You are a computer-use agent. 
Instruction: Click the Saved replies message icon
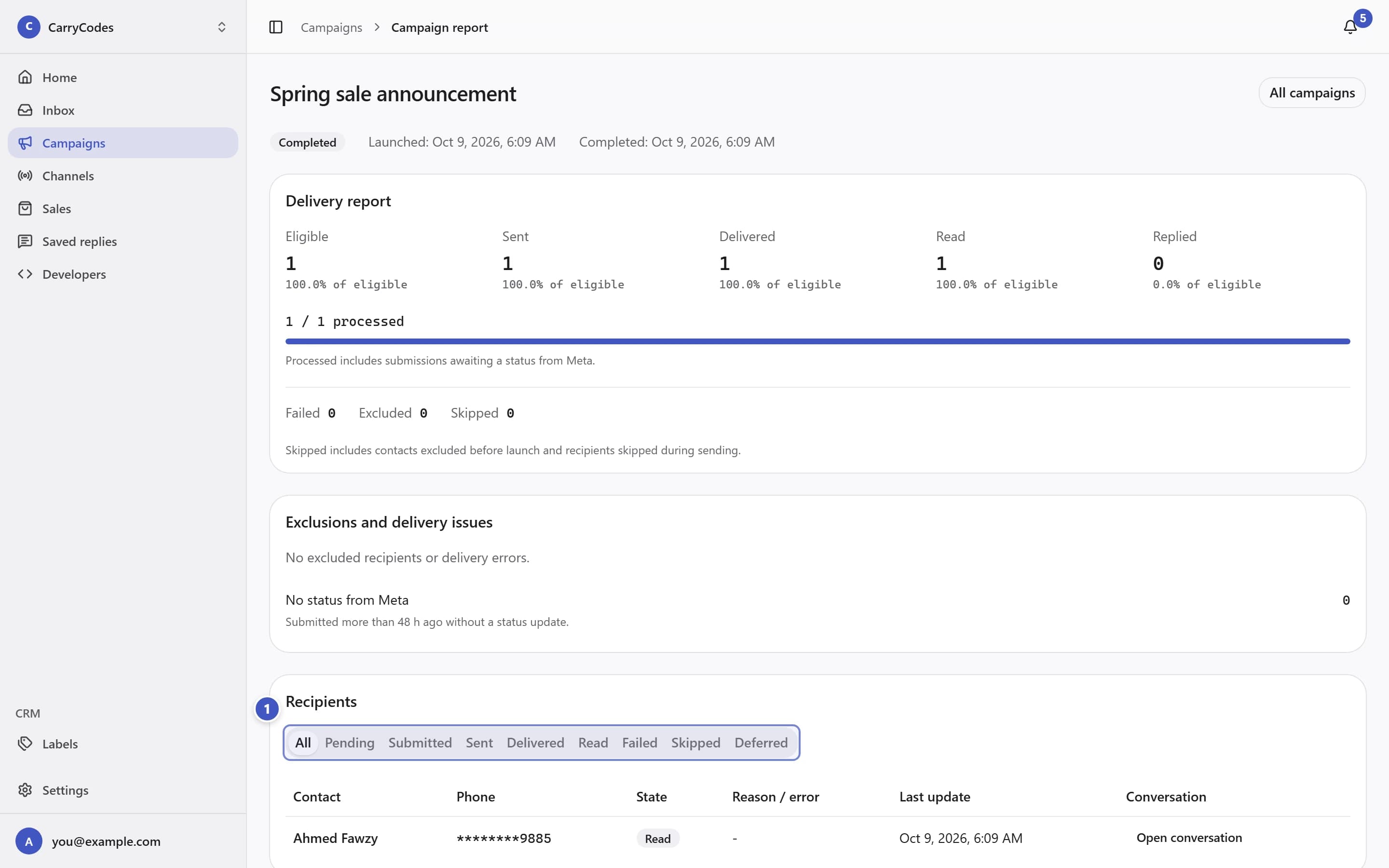(x=25, y=241)
